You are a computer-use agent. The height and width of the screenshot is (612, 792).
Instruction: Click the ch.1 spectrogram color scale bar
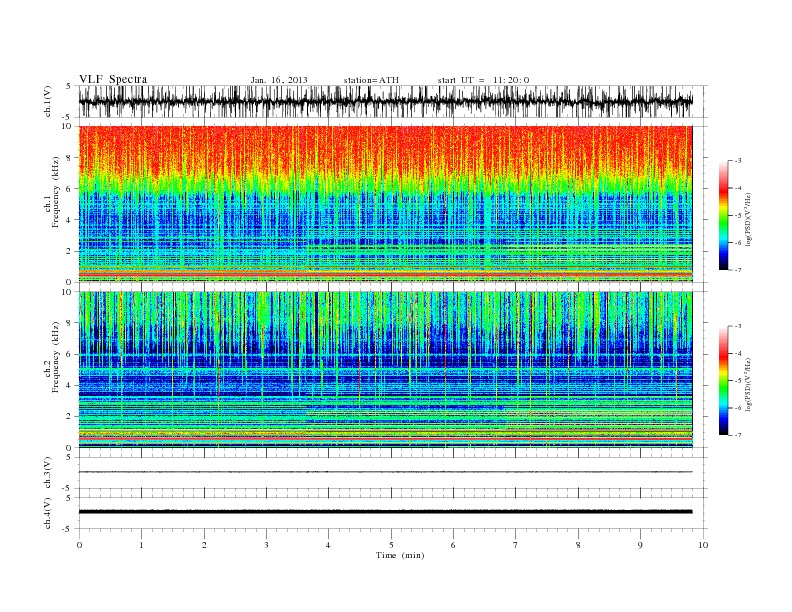723,216
